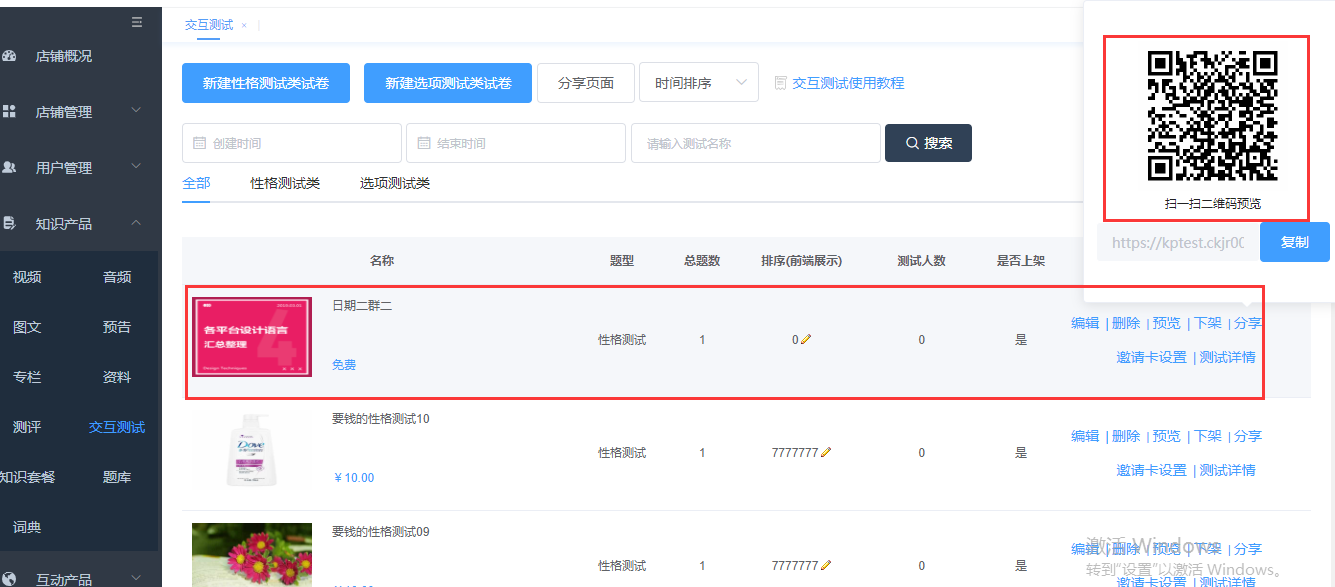This screenshot has width=1335, height=587.
Task: Open 题库 in the sidebar
Action: pos(117,477)
